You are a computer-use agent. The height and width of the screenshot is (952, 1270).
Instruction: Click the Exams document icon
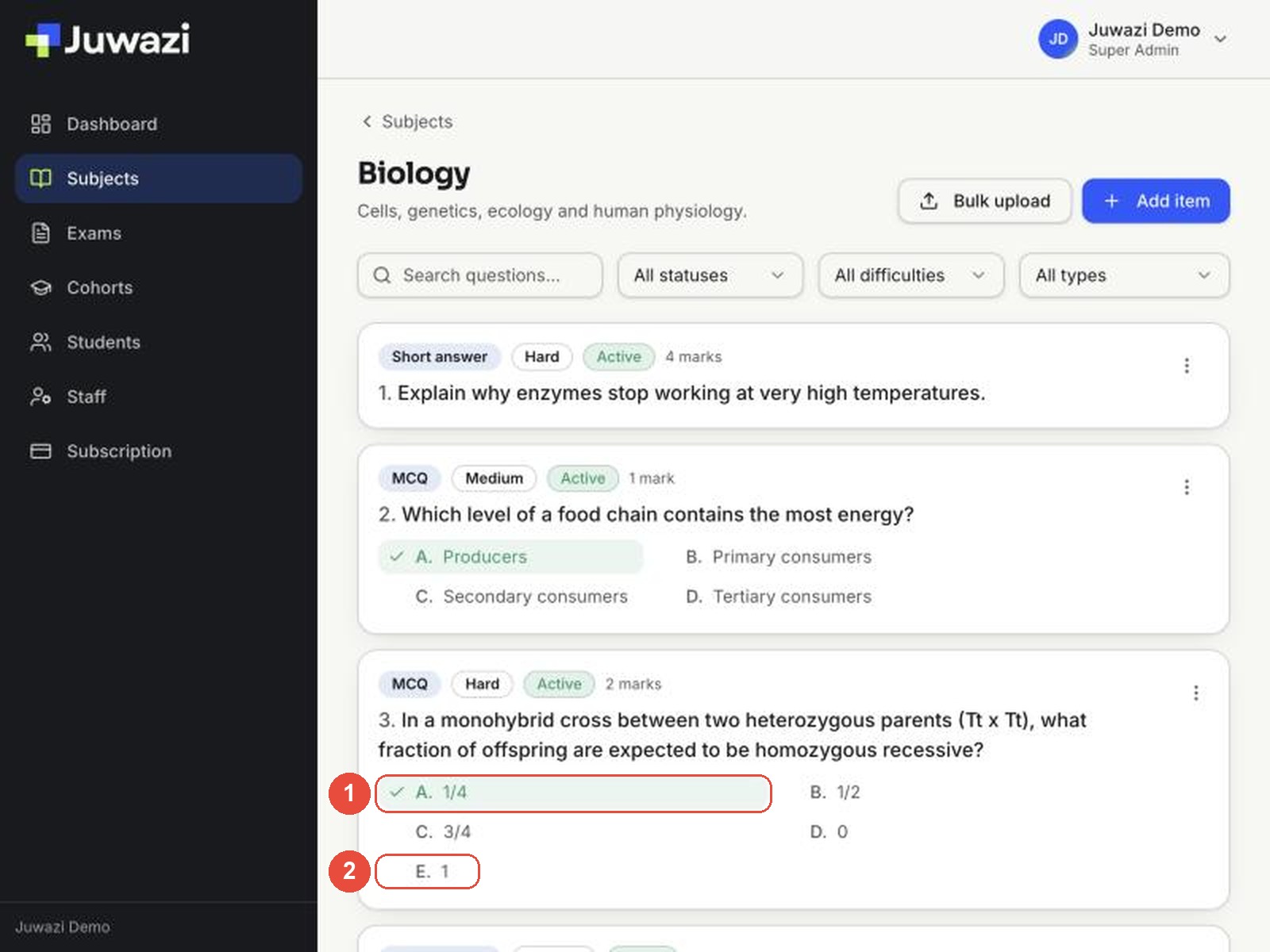(40, 233)
